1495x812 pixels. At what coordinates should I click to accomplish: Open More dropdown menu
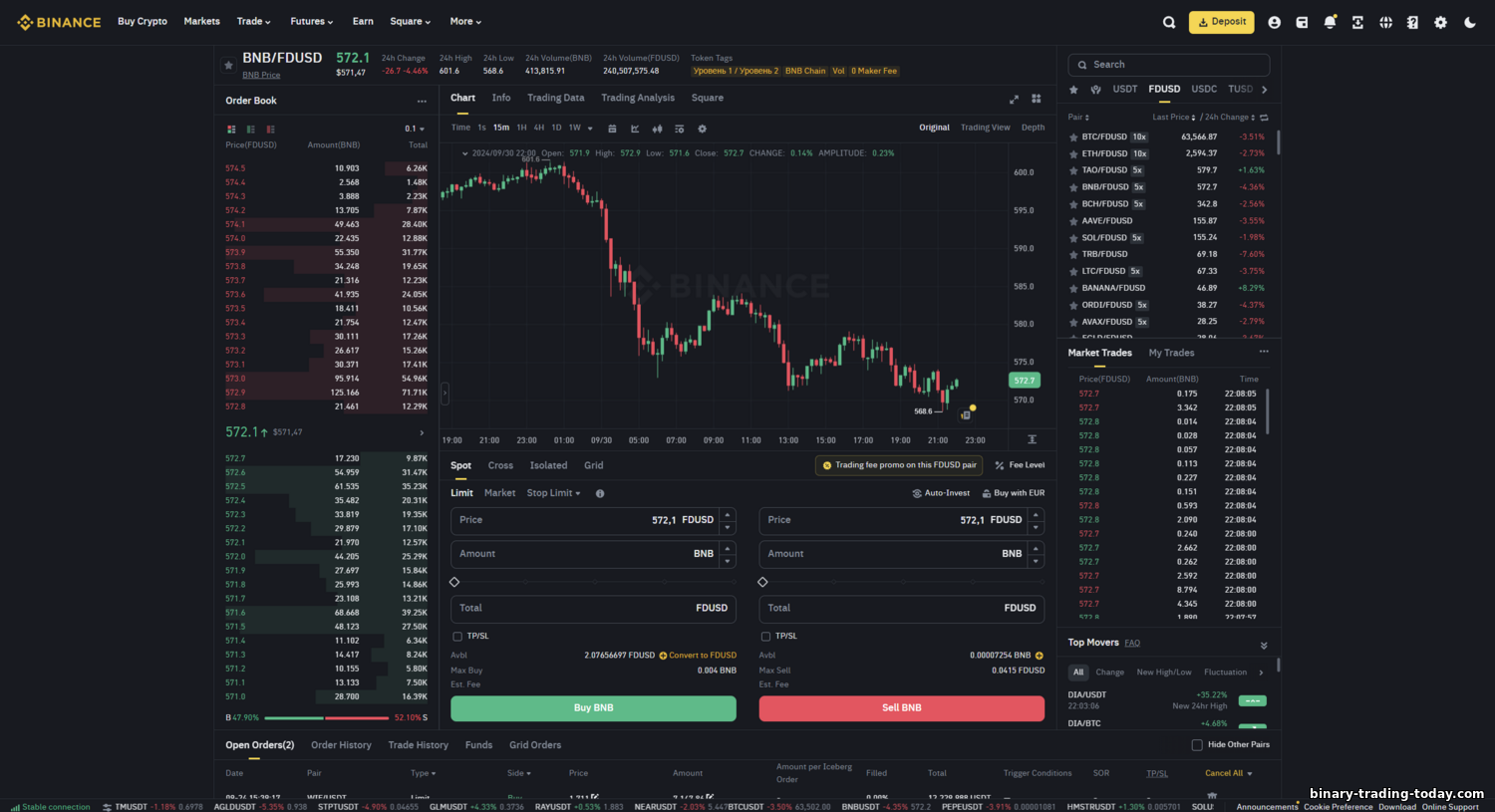point(465,21)
